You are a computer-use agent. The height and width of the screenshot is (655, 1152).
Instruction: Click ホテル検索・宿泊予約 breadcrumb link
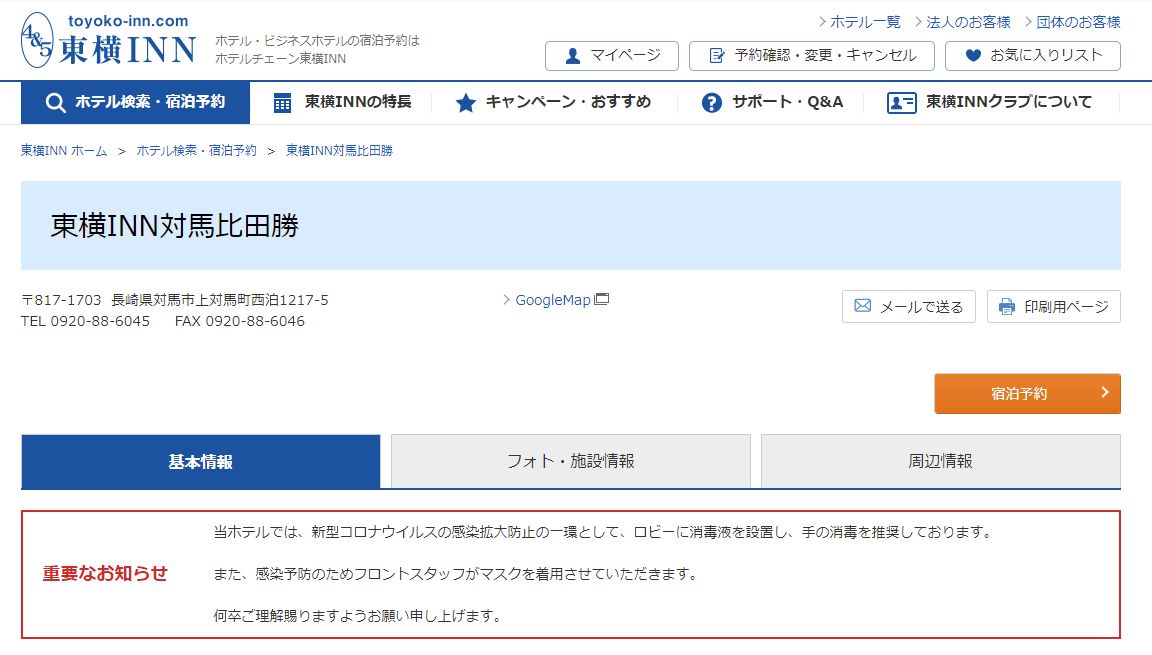(x=196, y=151)
